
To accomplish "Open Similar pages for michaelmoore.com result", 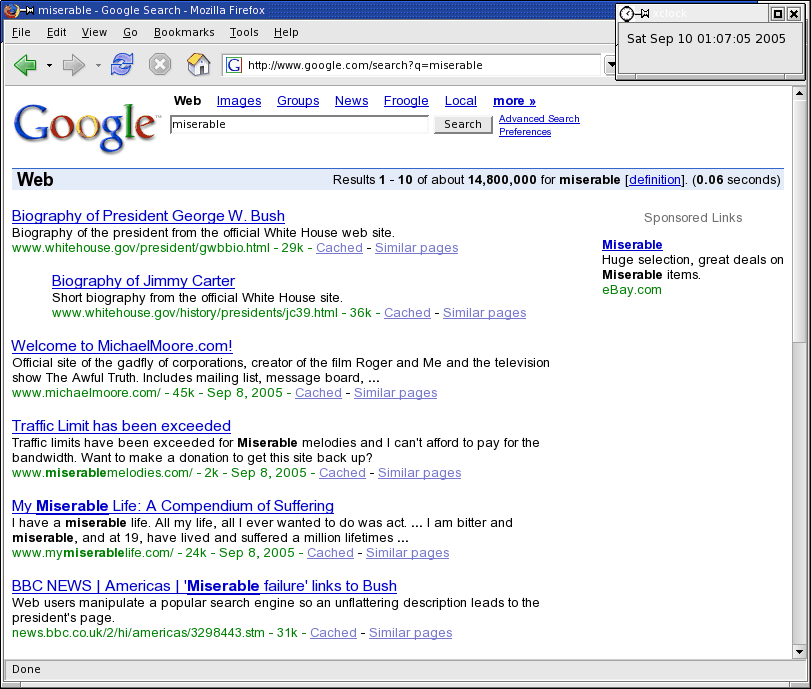I will (x=395, y=393).
